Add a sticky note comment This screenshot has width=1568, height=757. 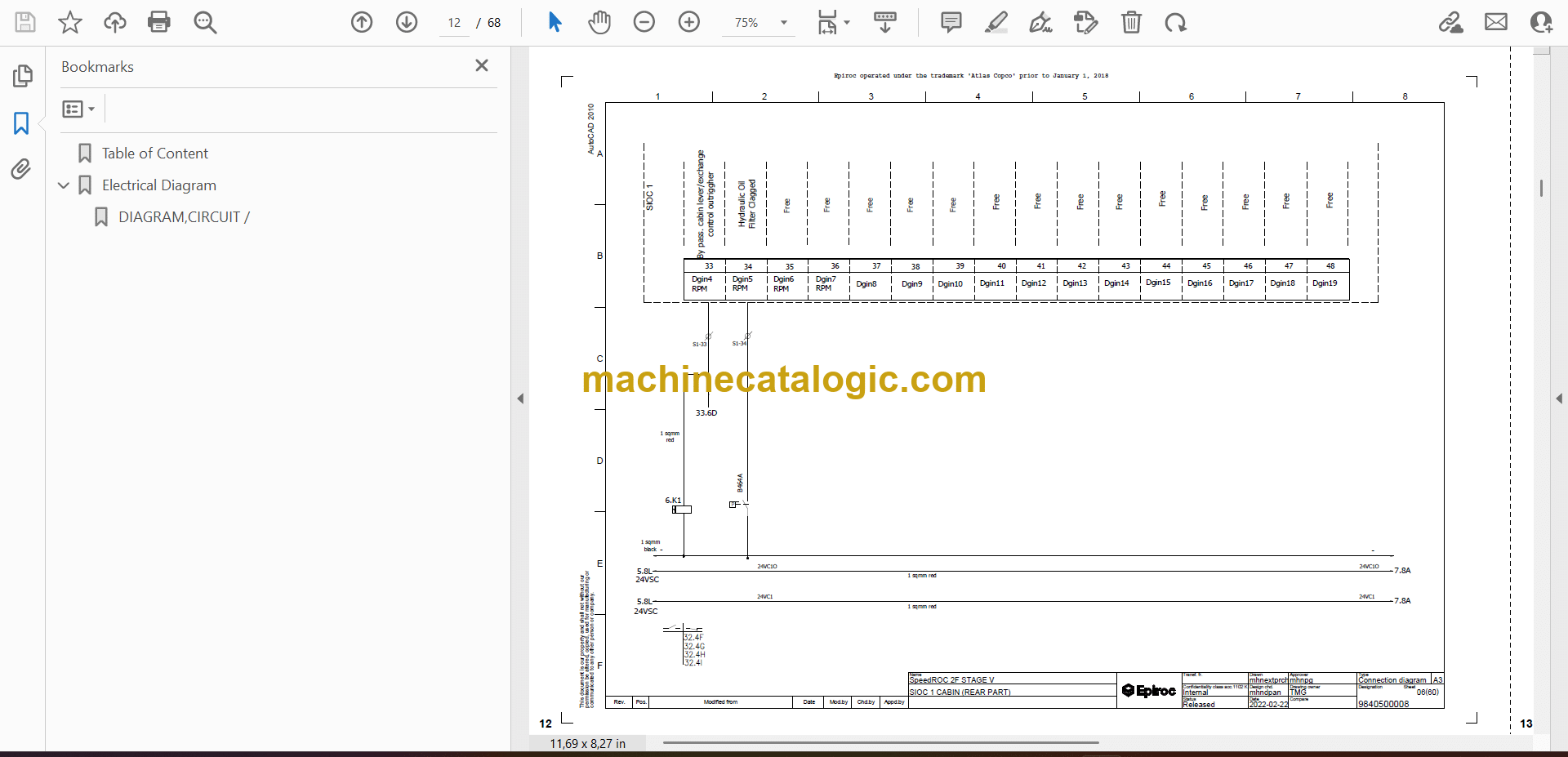click(x=951, y=22)
